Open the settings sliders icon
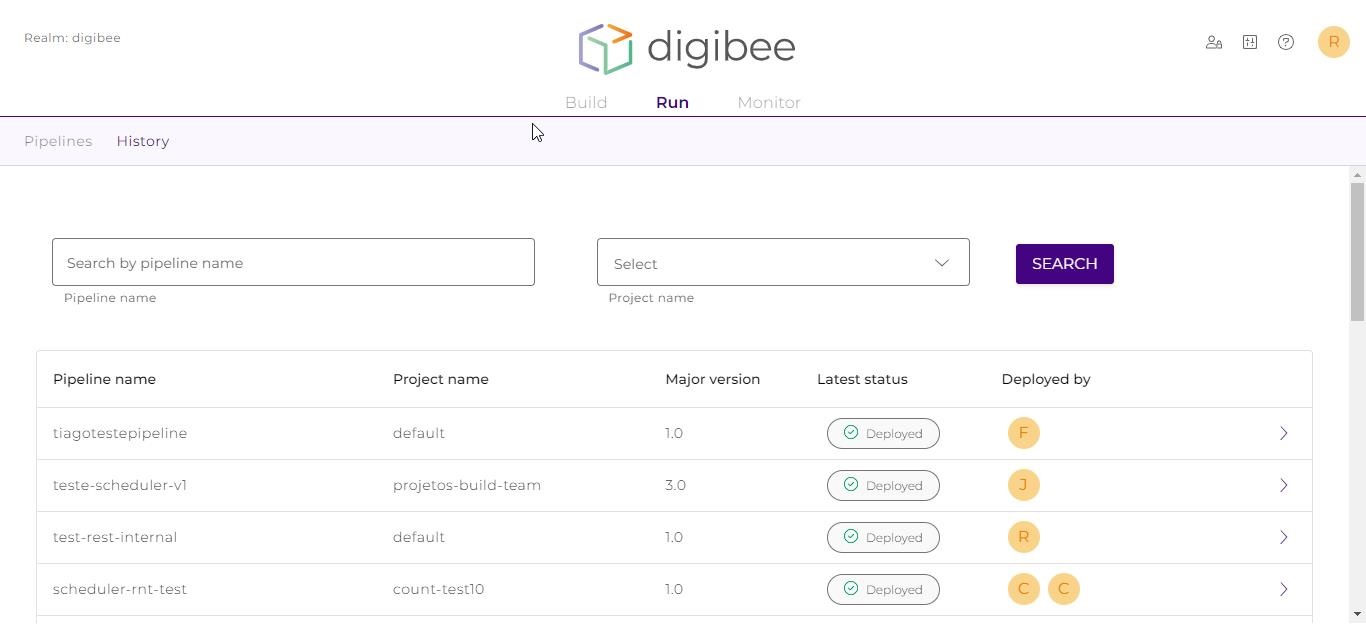 (1249, 42)
